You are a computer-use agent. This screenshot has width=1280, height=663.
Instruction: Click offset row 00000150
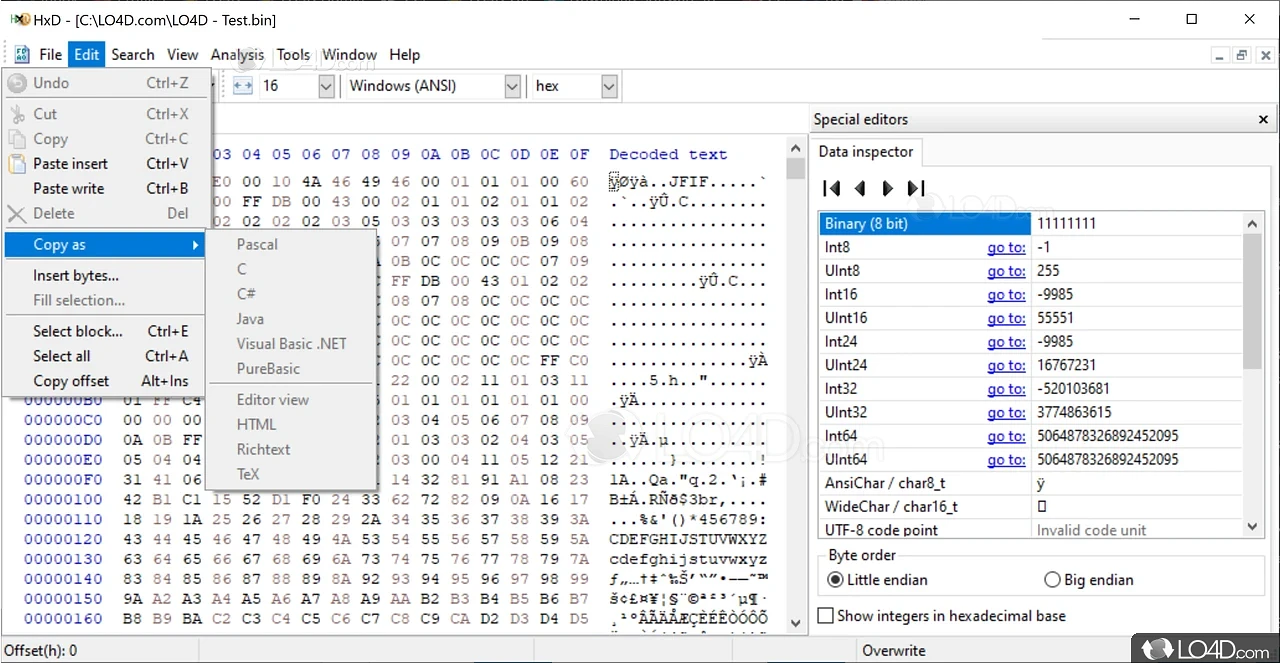63,598
